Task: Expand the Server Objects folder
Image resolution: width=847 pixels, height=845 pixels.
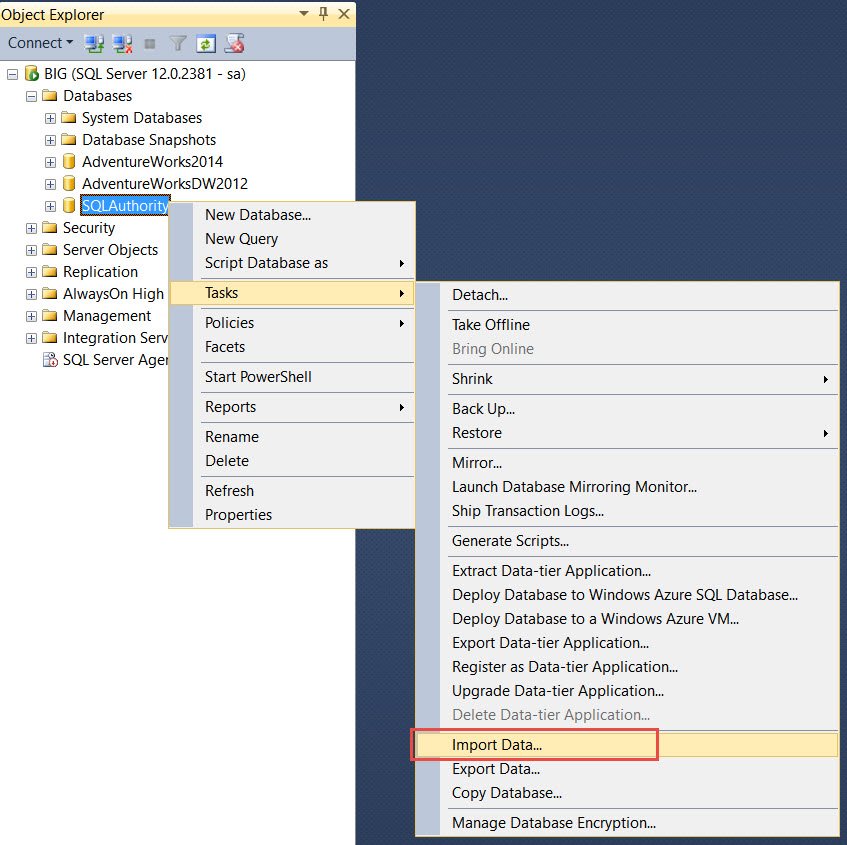Action: tap(31, 250)
